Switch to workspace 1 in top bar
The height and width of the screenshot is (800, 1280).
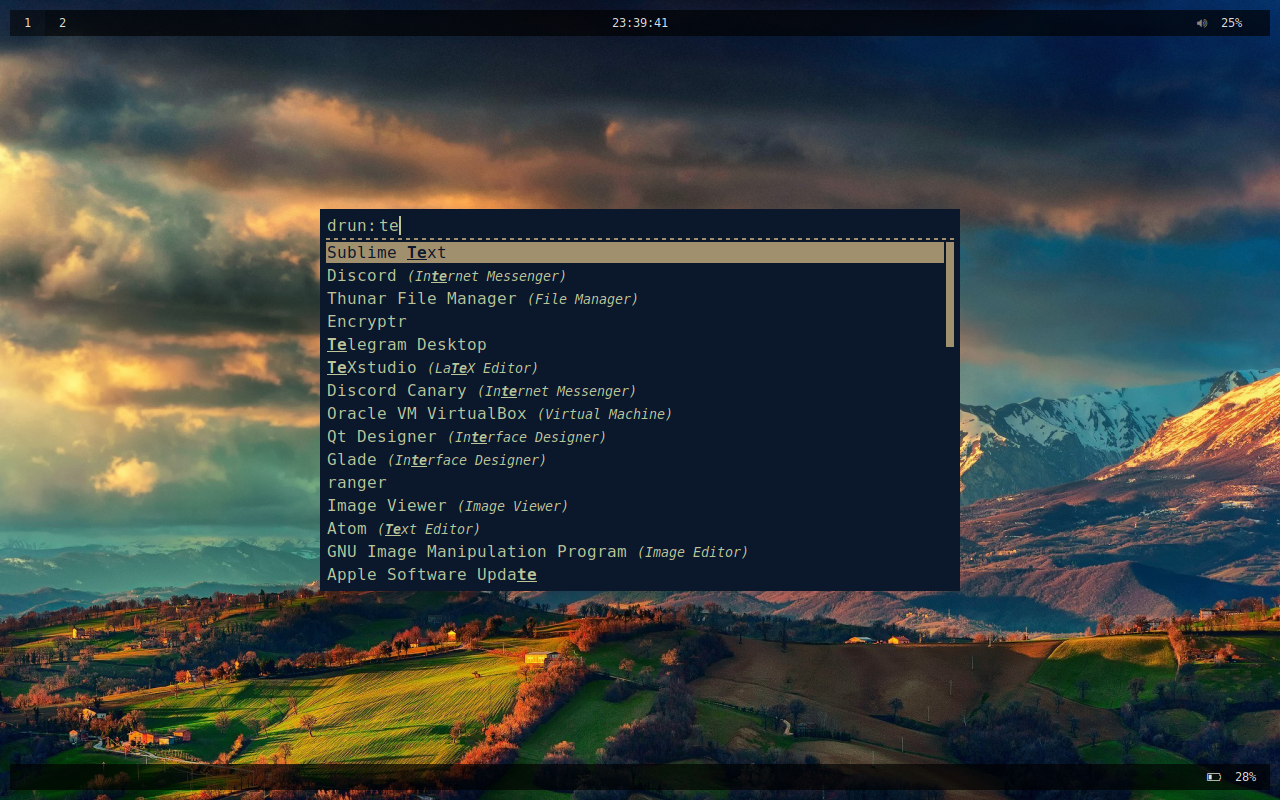(27, 23)
